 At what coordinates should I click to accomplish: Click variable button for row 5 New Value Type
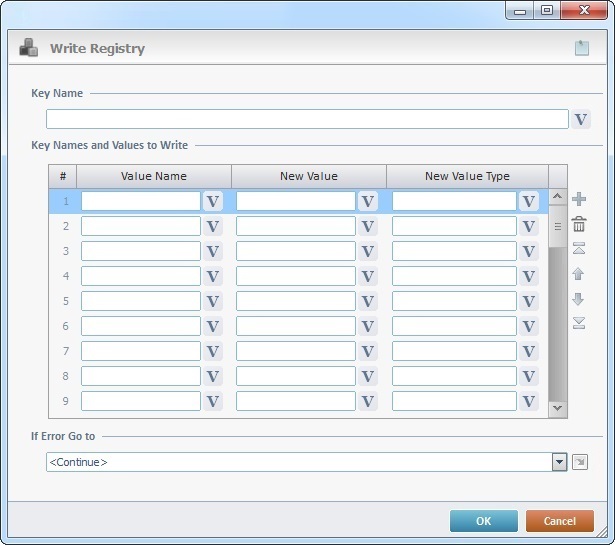[x=529, y=301]
